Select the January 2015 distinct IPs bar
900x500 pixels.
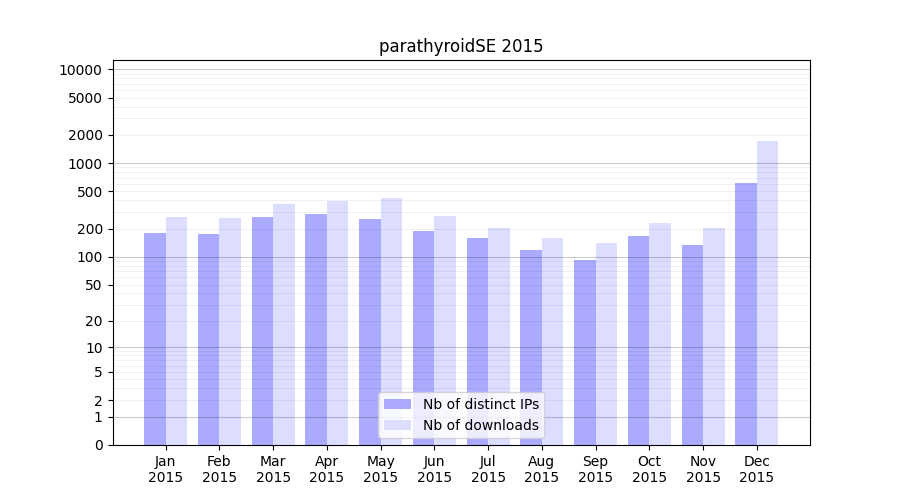click(155, 339)
